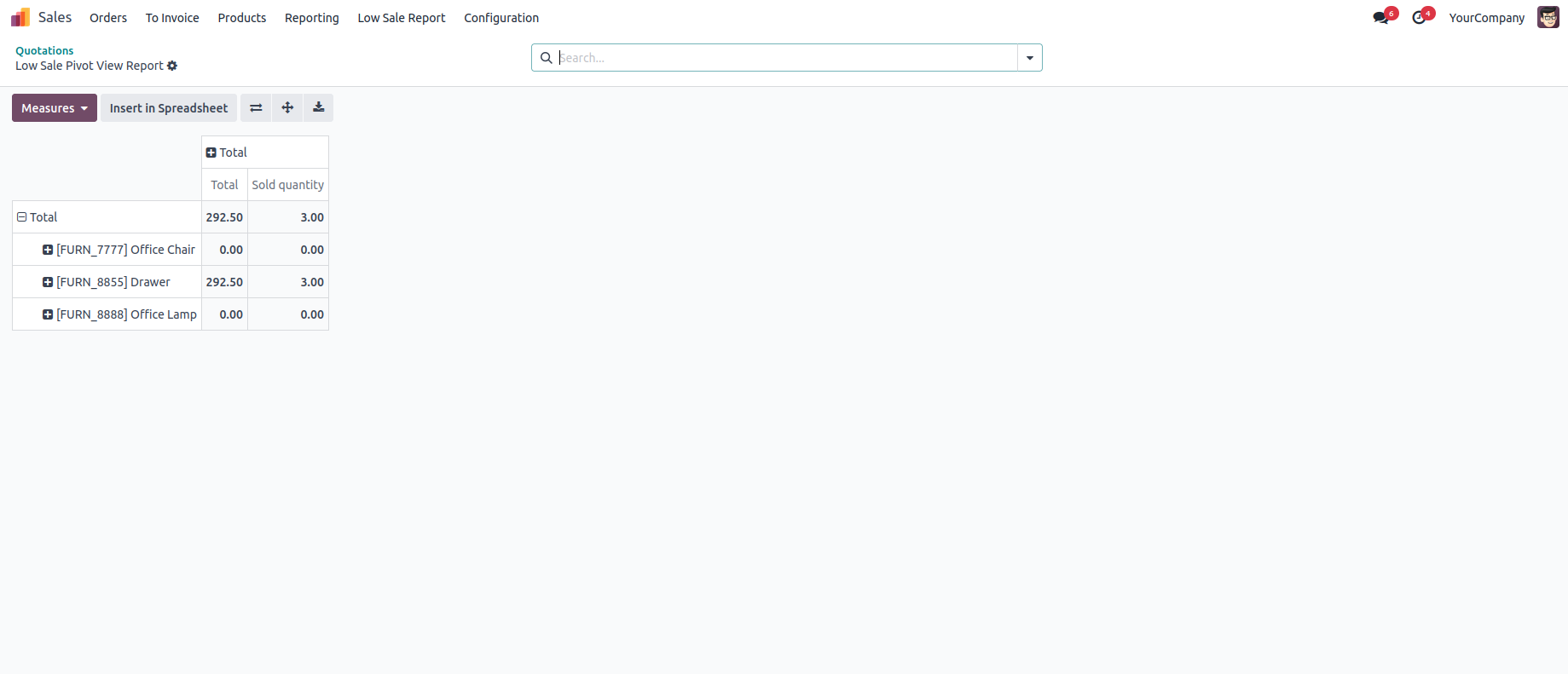Screen dimensions: 1568x674
Task: Open the activities clock icon
Action: coord(1419,18)
